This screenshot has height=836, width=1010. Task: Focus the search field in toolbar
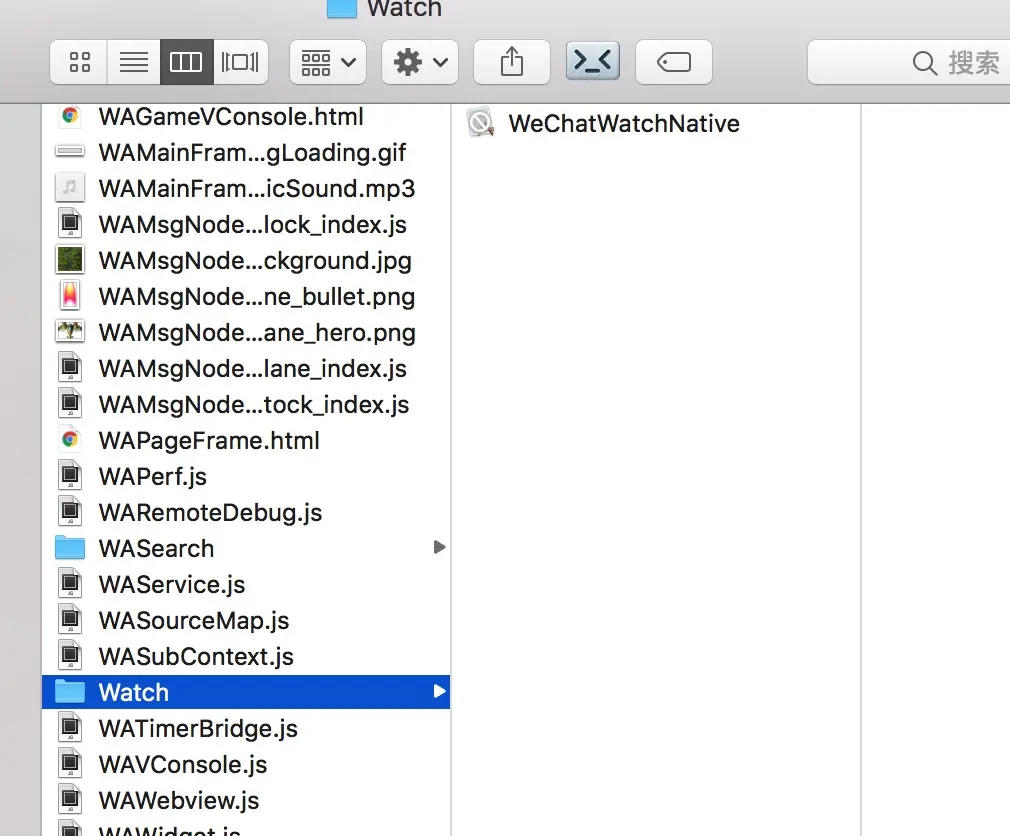coord(908,62)
